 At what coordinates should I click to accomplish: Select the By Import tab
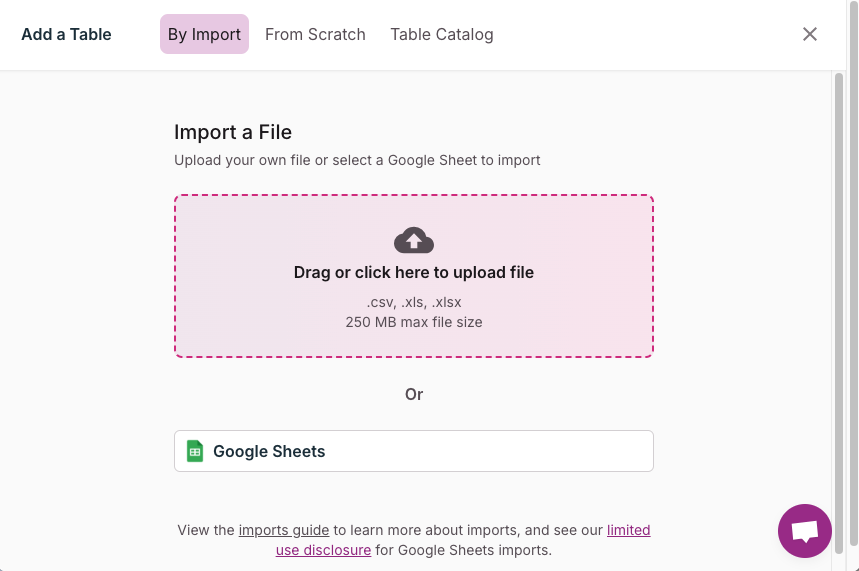point(204,34)
